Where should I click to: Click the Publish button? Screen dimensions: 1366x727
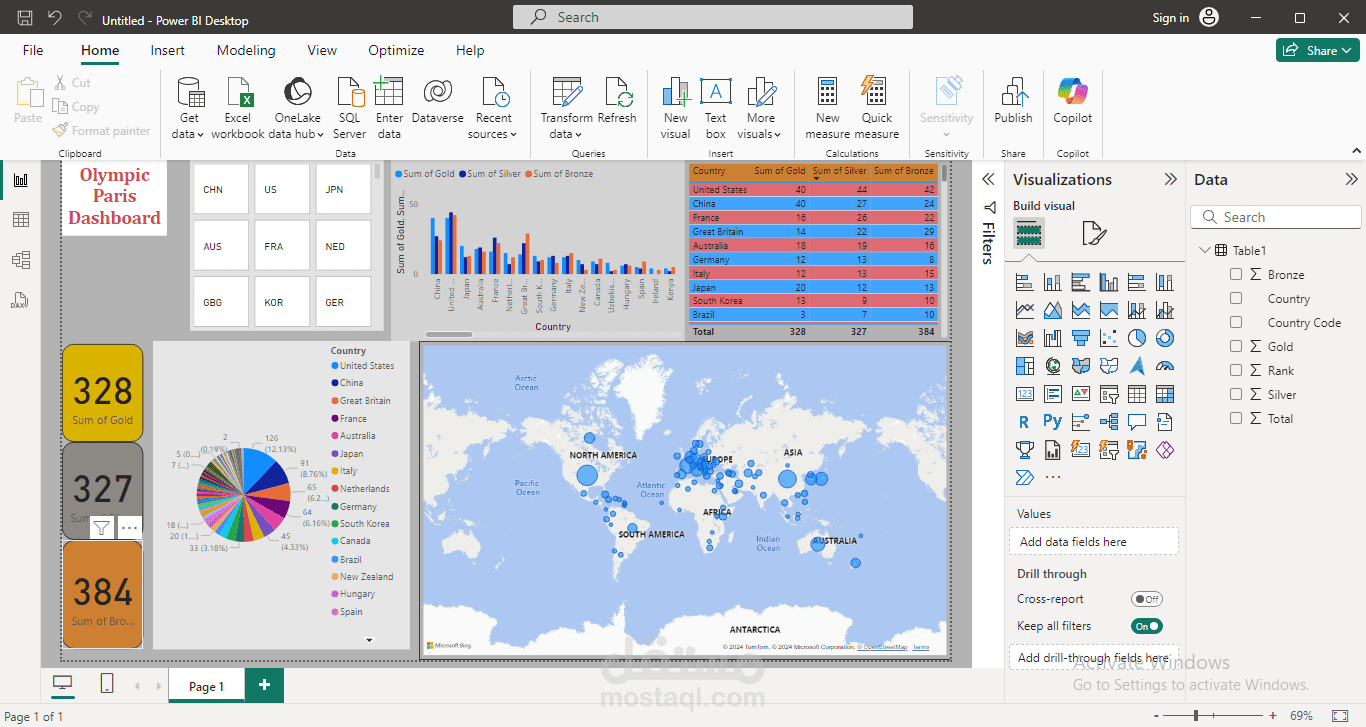tap(1012, 100)
